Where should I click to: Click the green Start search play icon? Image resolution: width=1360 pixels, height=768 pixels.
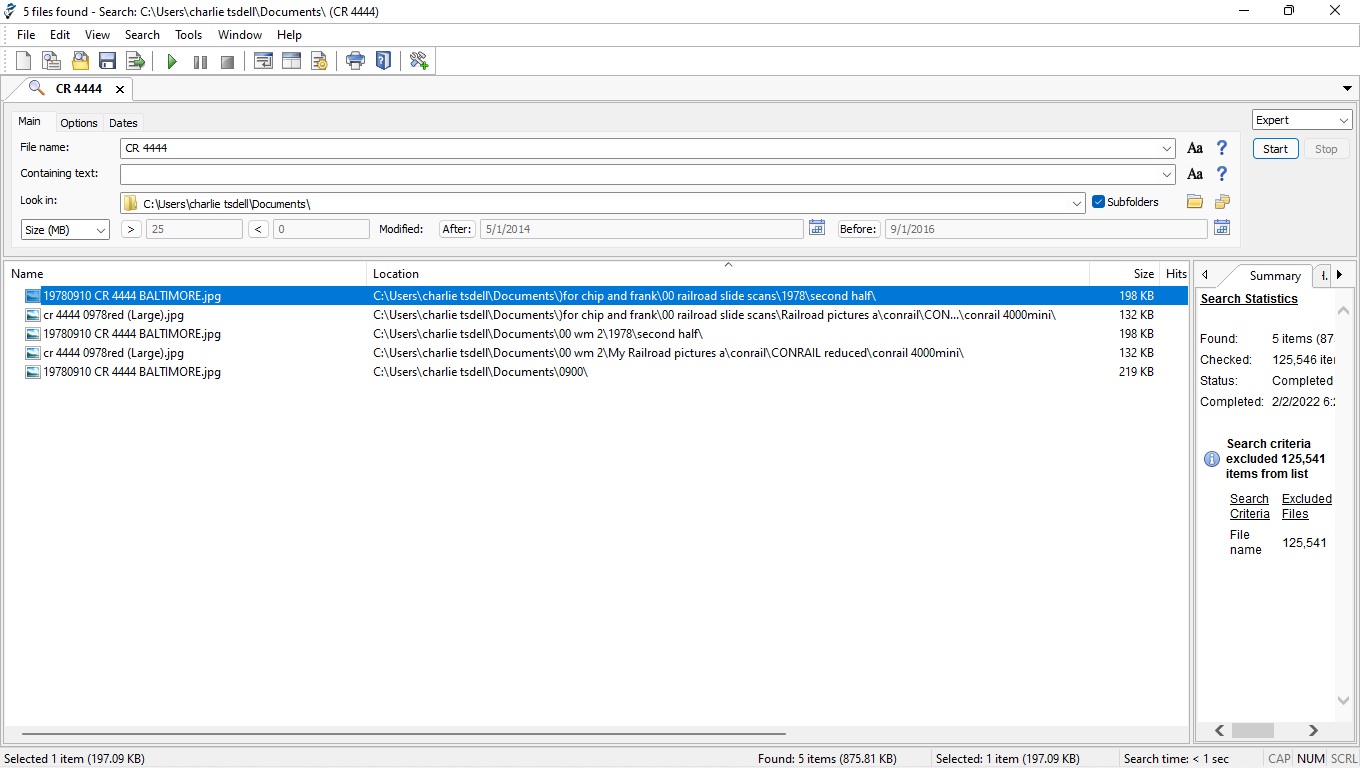tap(172, 62)
